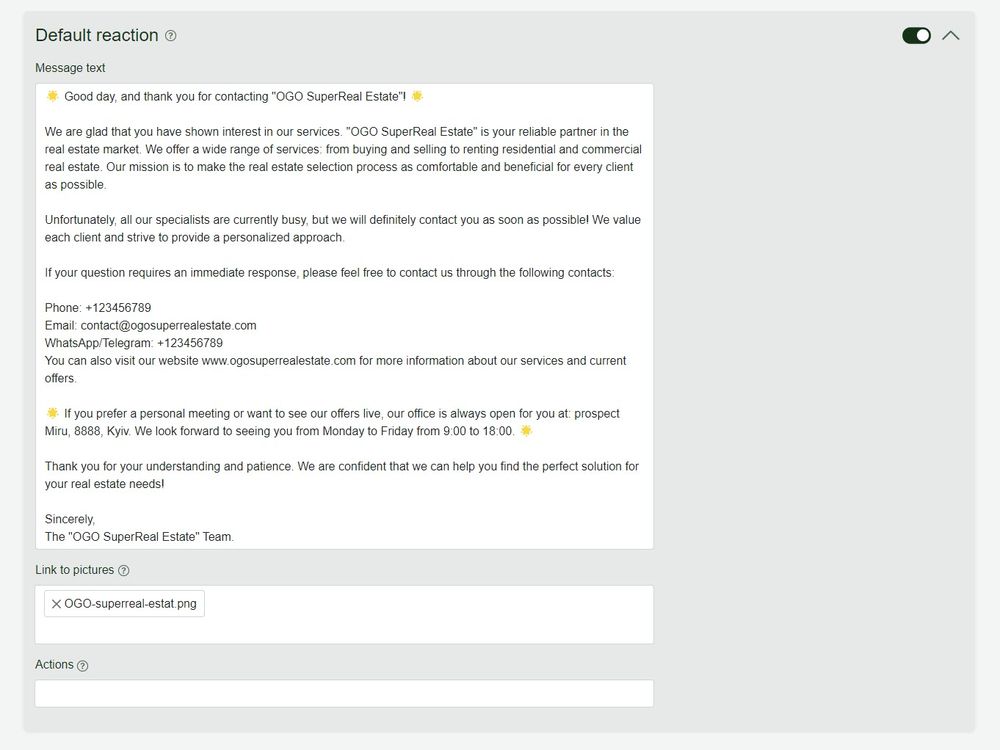Click the "Link to pictures" label

75,570
